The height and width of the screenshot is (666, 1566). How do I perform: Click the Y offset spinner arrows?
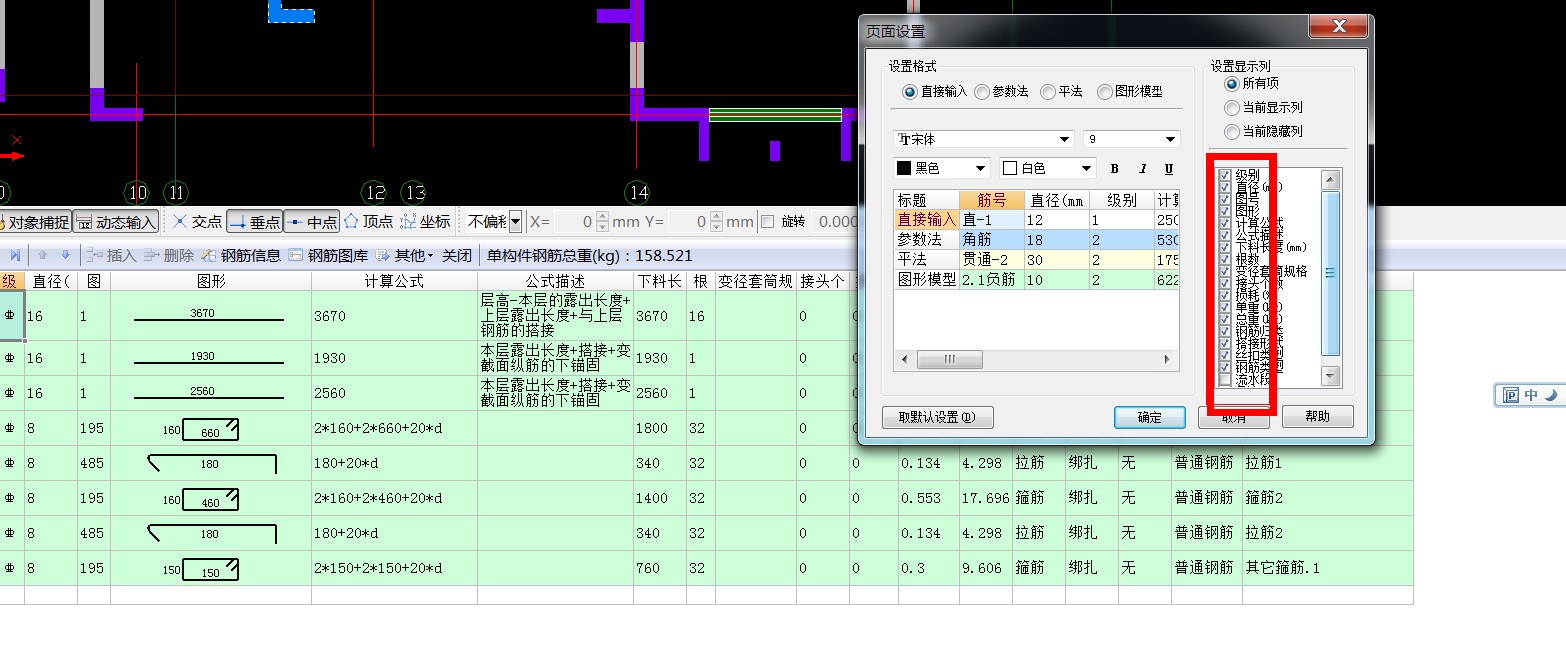tap(715, 221)
